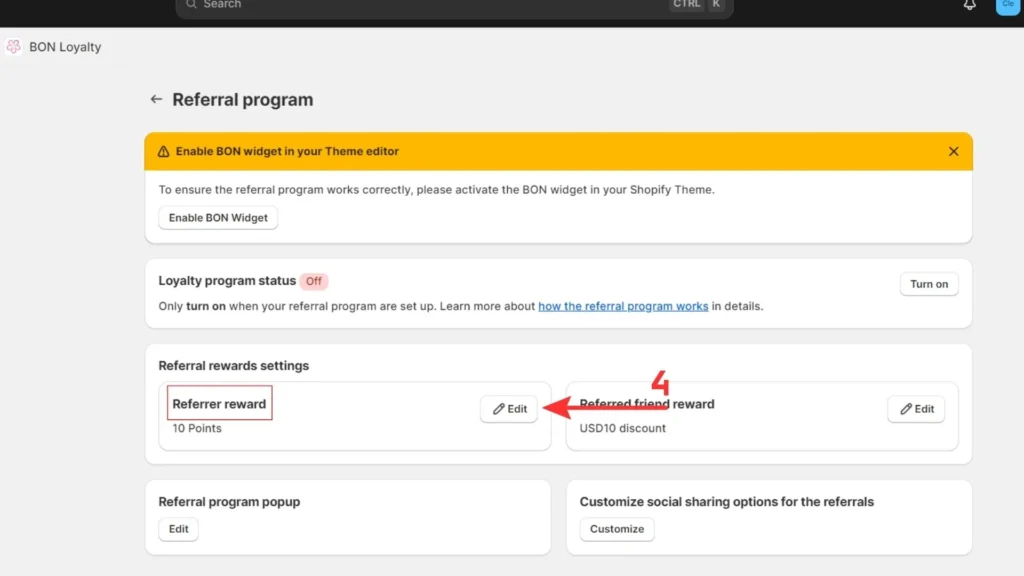Select the Referrer reward highlighted box
This screenshot has width=1024, height=576.
tap(219, 403)
